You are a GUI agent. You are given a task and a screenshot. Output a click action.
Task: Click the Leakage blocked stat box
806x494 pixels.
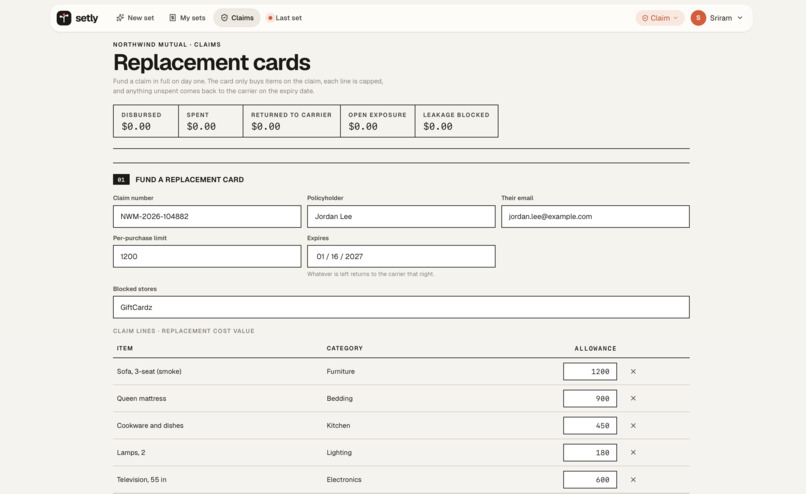coord(456,121)
